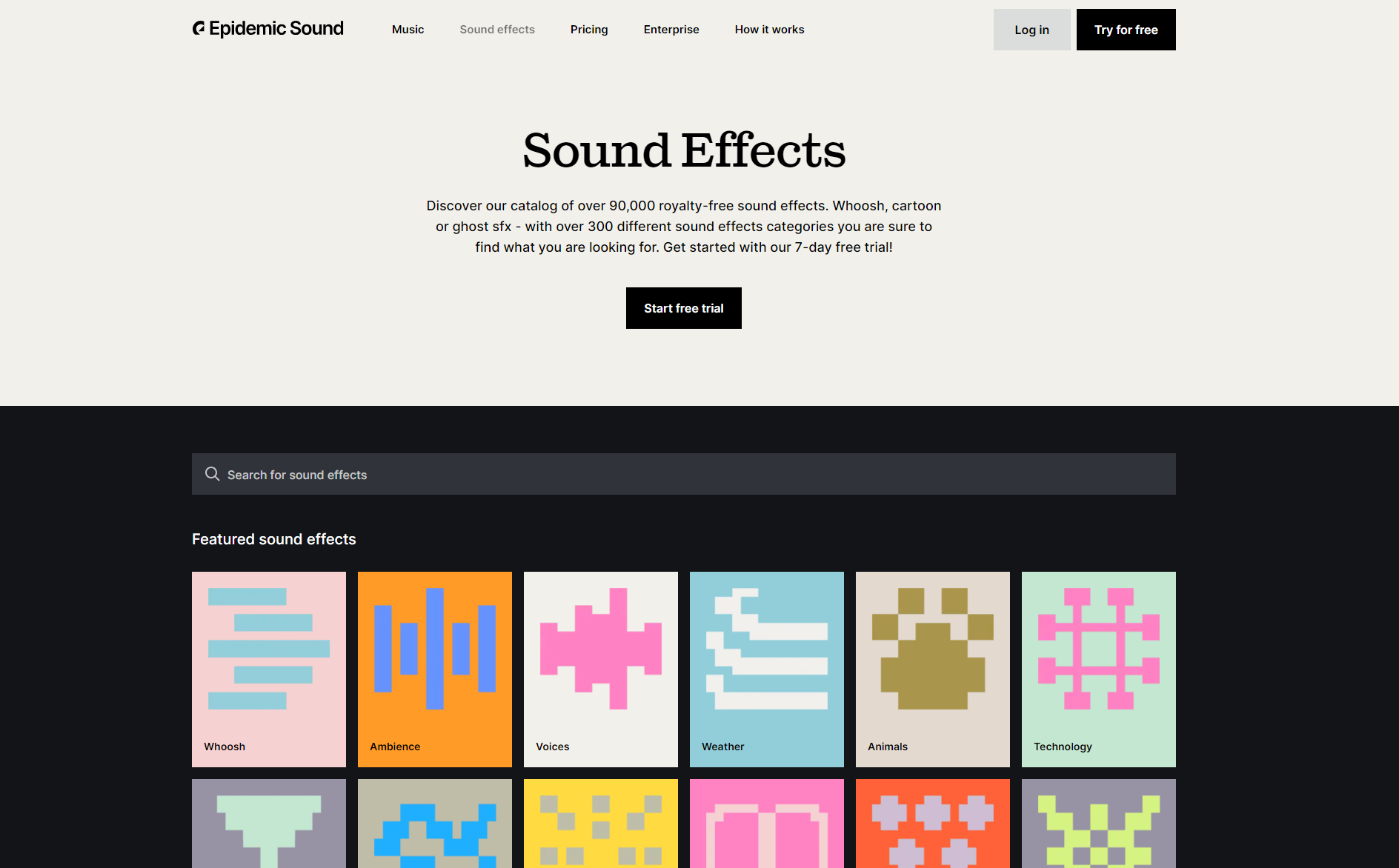Viewport: 1399px width, 868px height.
Task: Open the yellow scattered-squares tile
Action: tap(600, 829)
